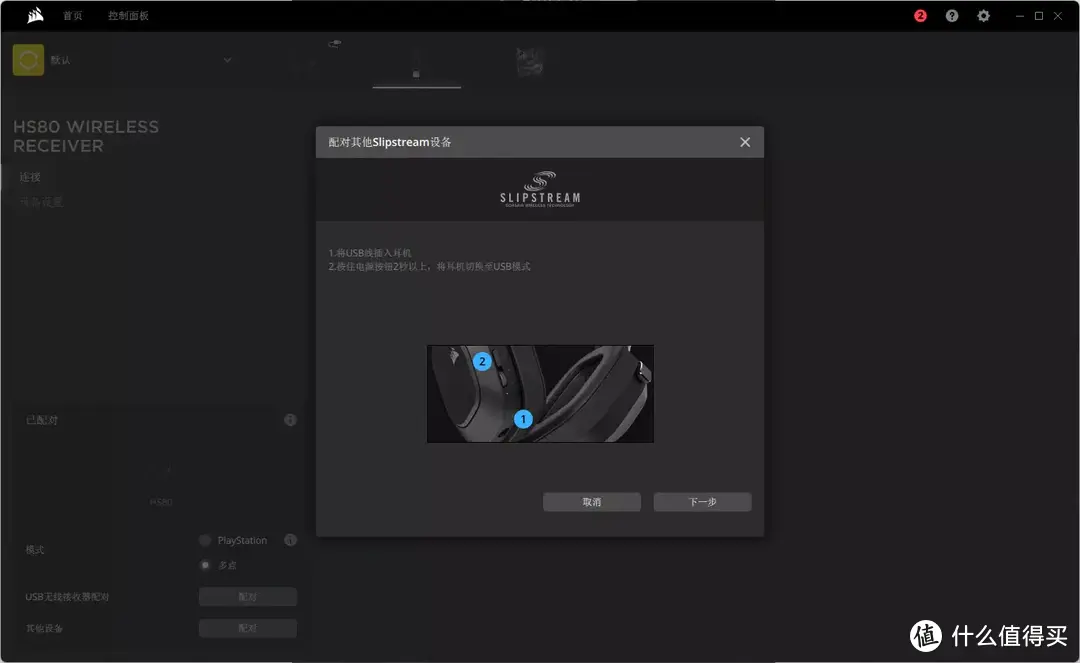The width and height of the screenshot is (1080, 663).
Task: Click the info icon beside 已配对
Action: [x=290, y=420]
